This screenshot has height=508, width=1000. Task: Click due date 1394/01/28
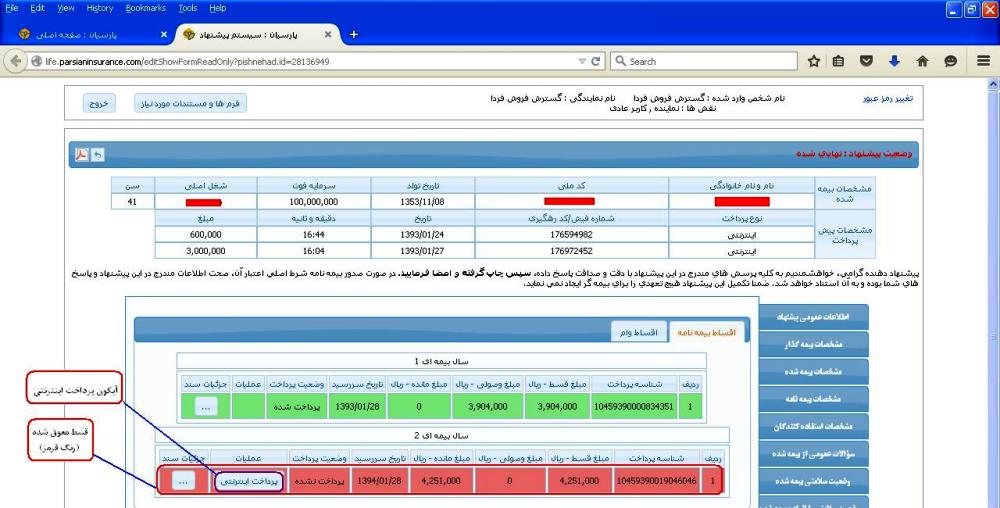(379, 481)
